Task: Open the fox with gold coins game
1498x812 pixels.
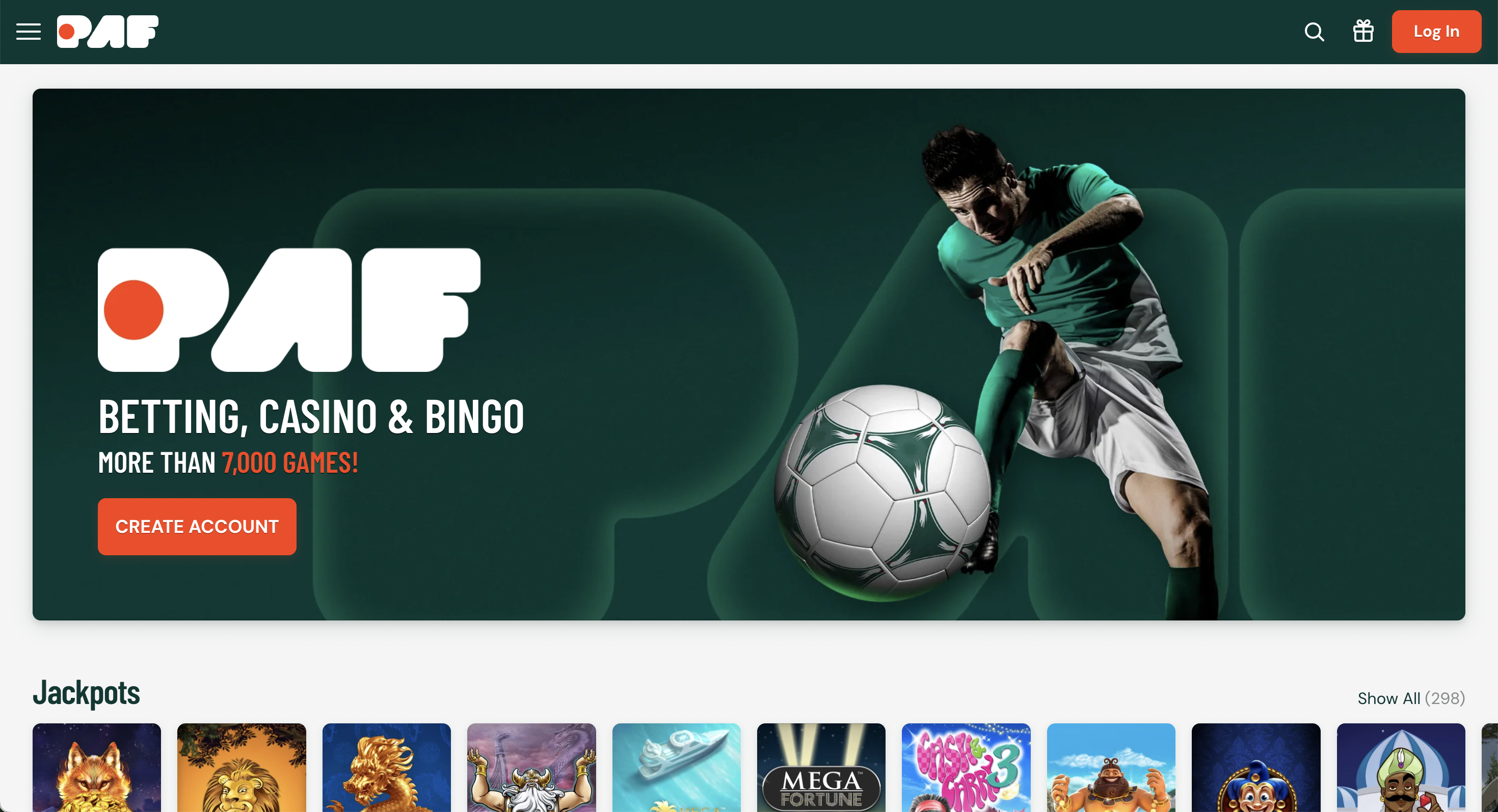Action: [96, 767]
